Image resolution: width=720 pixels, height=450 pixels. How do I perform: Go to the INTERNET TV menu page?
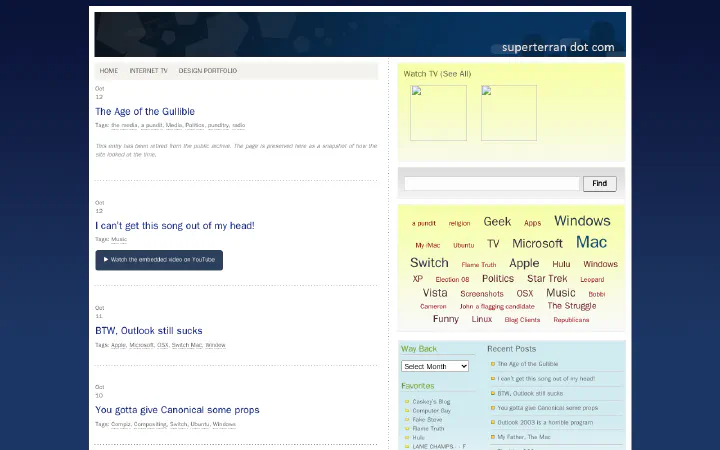(148, 71)
